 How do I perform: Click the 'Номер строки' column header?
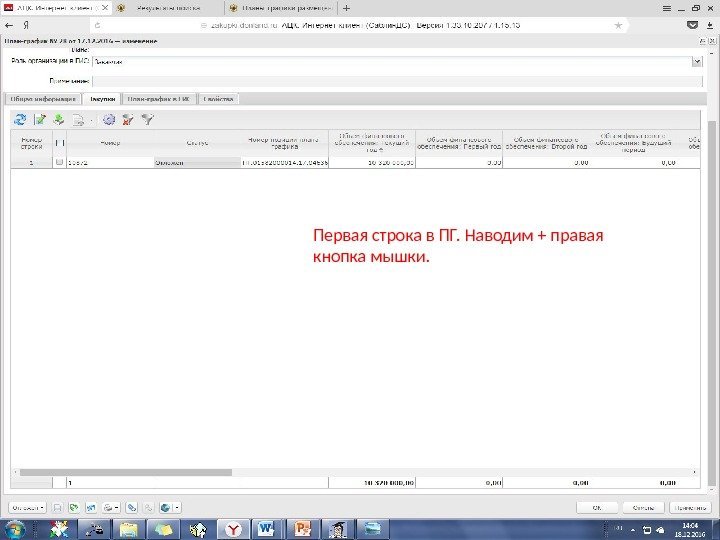[x=31, y=143]
